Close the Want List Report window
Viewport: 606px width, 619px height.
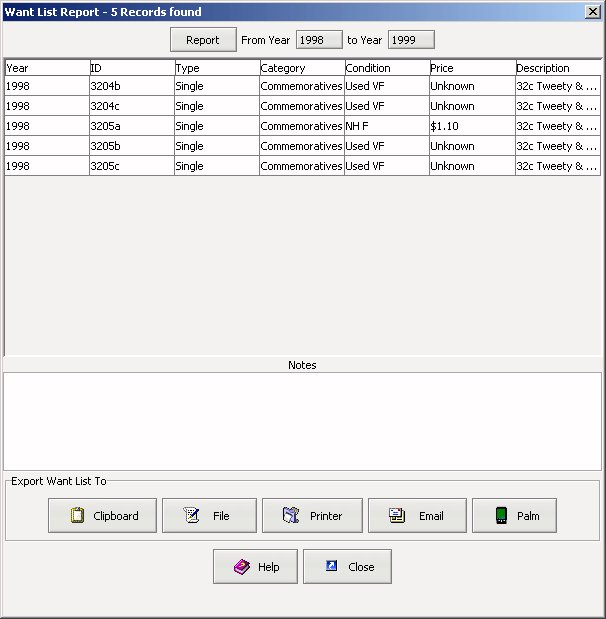tap(592, 11)
